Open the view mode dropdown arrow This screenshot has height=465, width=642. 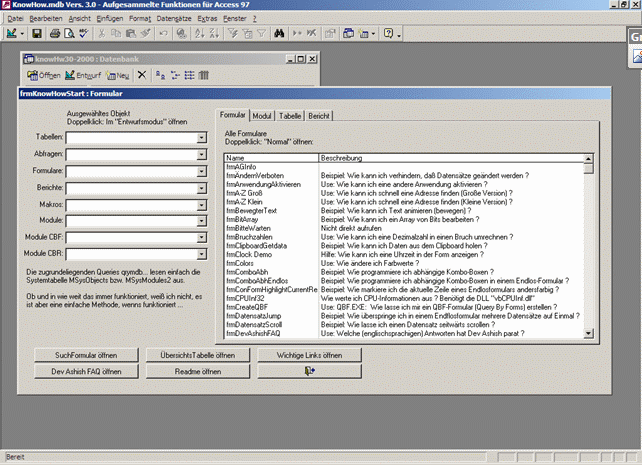22,34
